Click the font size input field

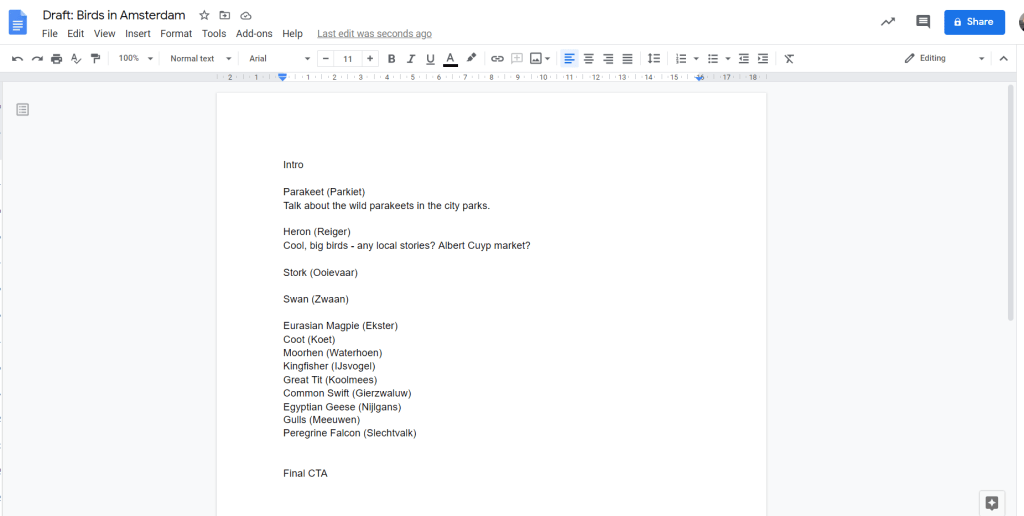(x=347, y=59)
